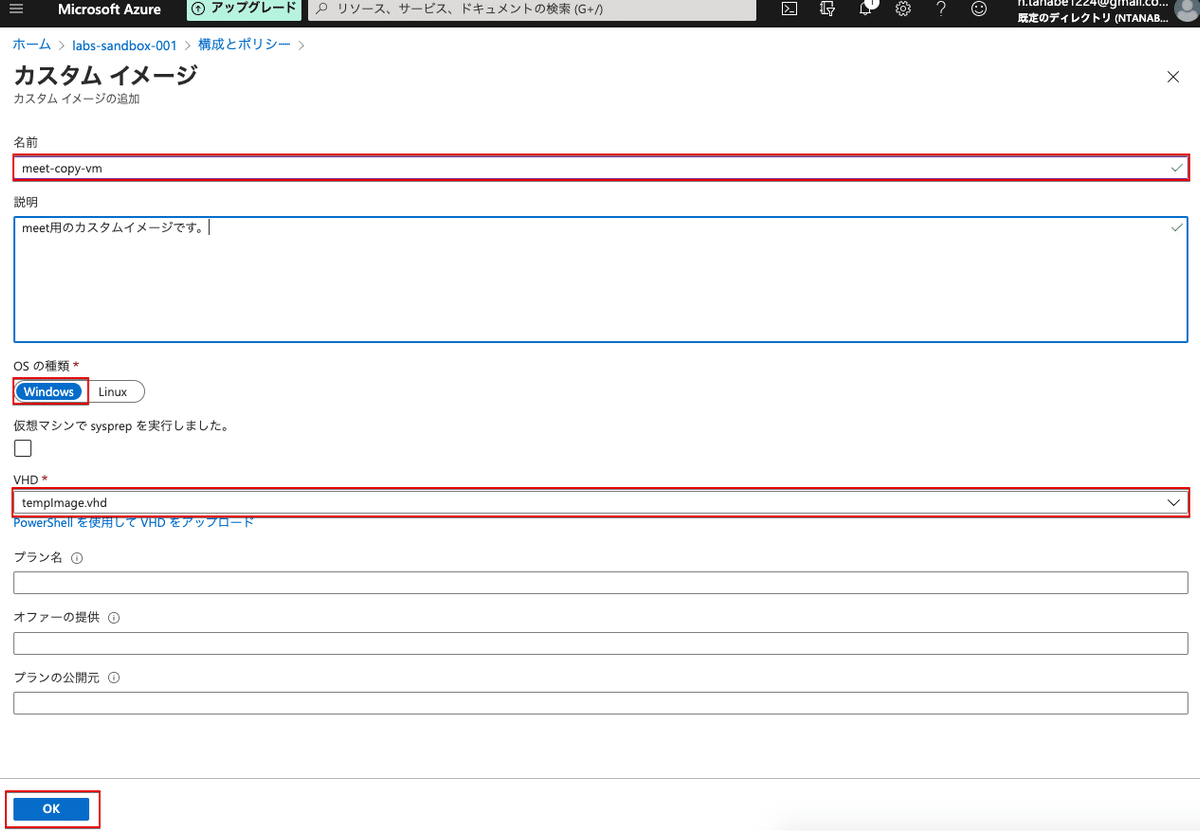Image resolution: width=1200 pixels, height=832 pixels.
Task: Open the directory and subscription filter icon
Action: [x=827, y=9]
